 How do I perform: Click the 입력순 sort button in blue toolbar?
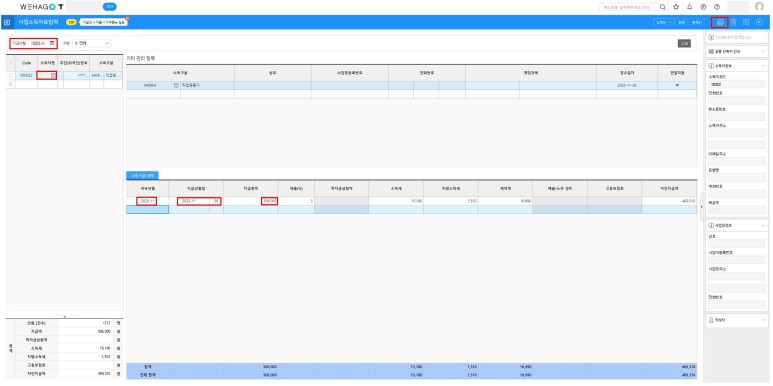661,22
